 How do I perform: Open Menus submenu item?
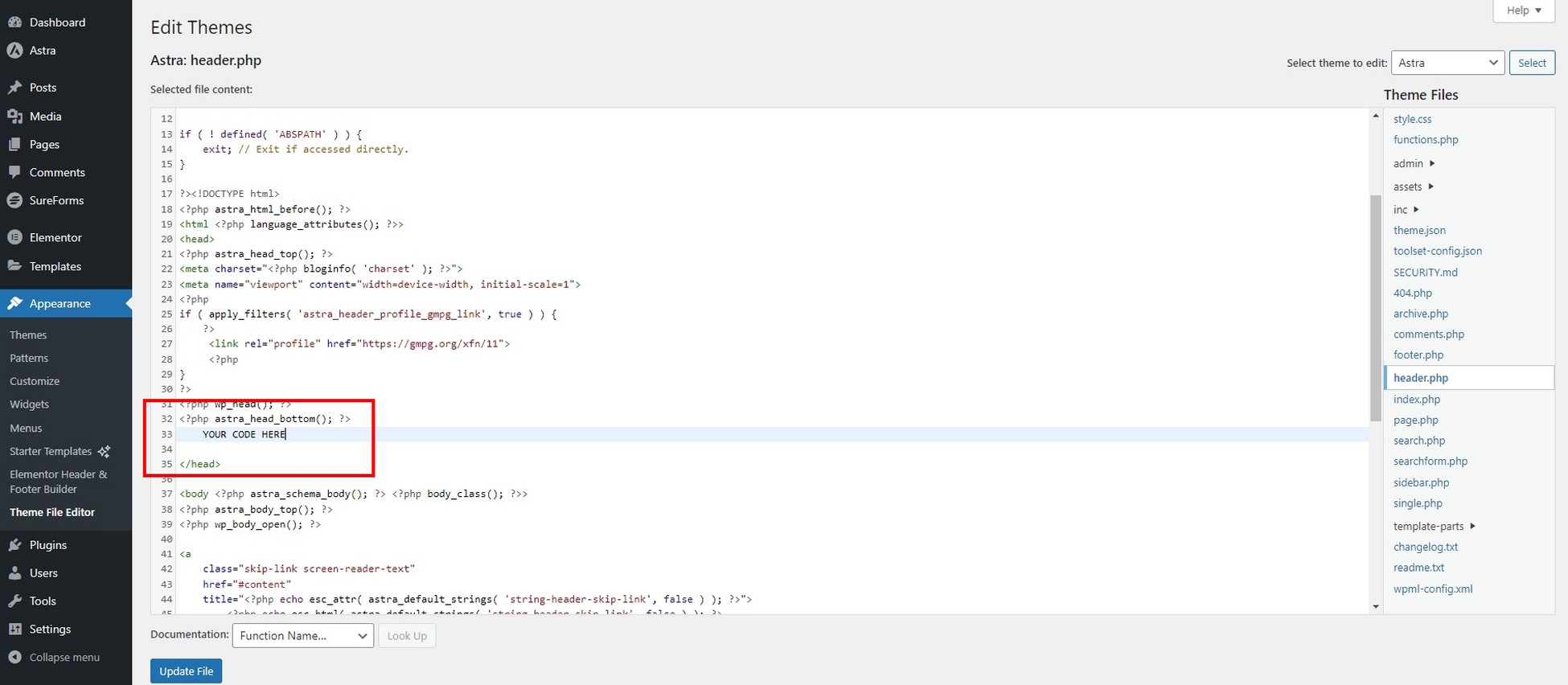tap(26, 429)
